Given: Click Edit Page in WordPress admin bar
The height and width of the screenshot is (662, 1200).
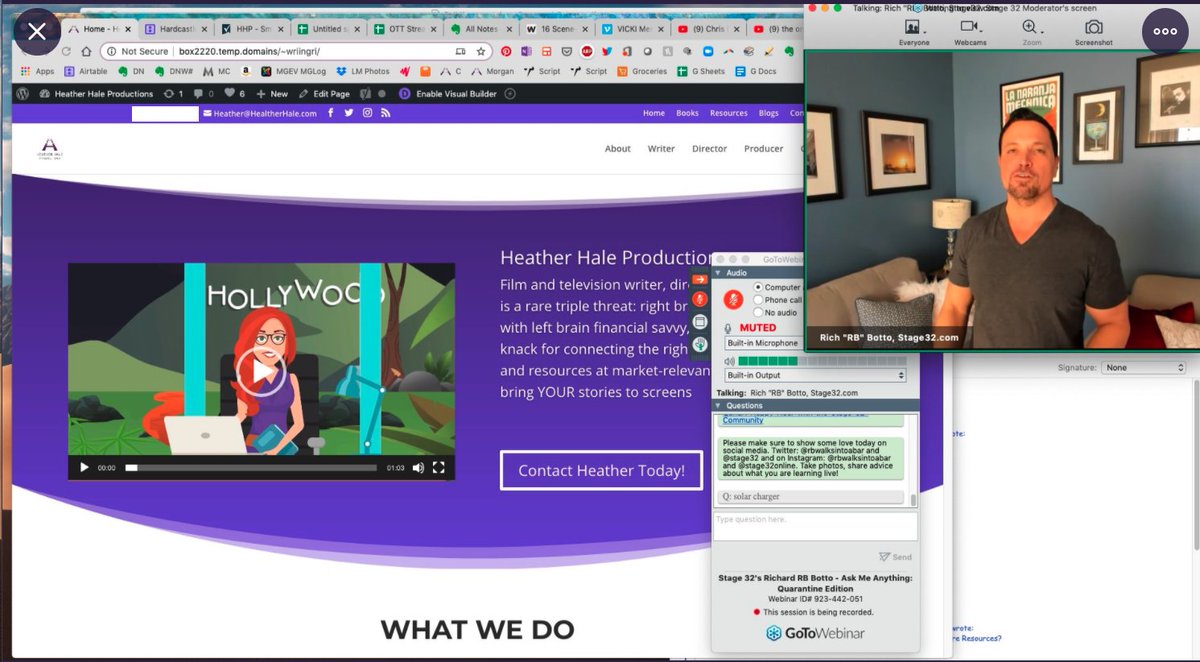Looking at the screenshot, I should 324,93.
